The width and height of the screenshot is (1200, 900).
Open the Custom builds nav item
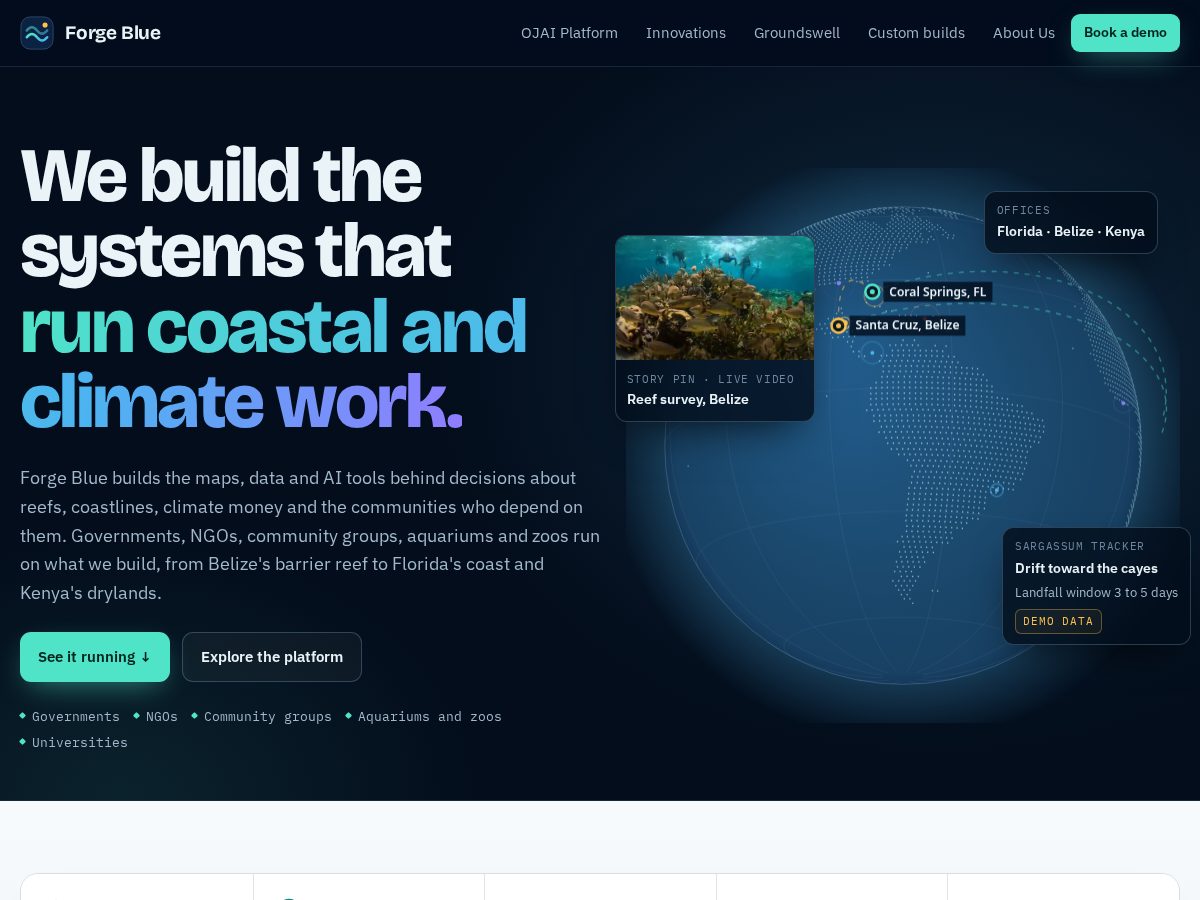[x=916, y=33]
